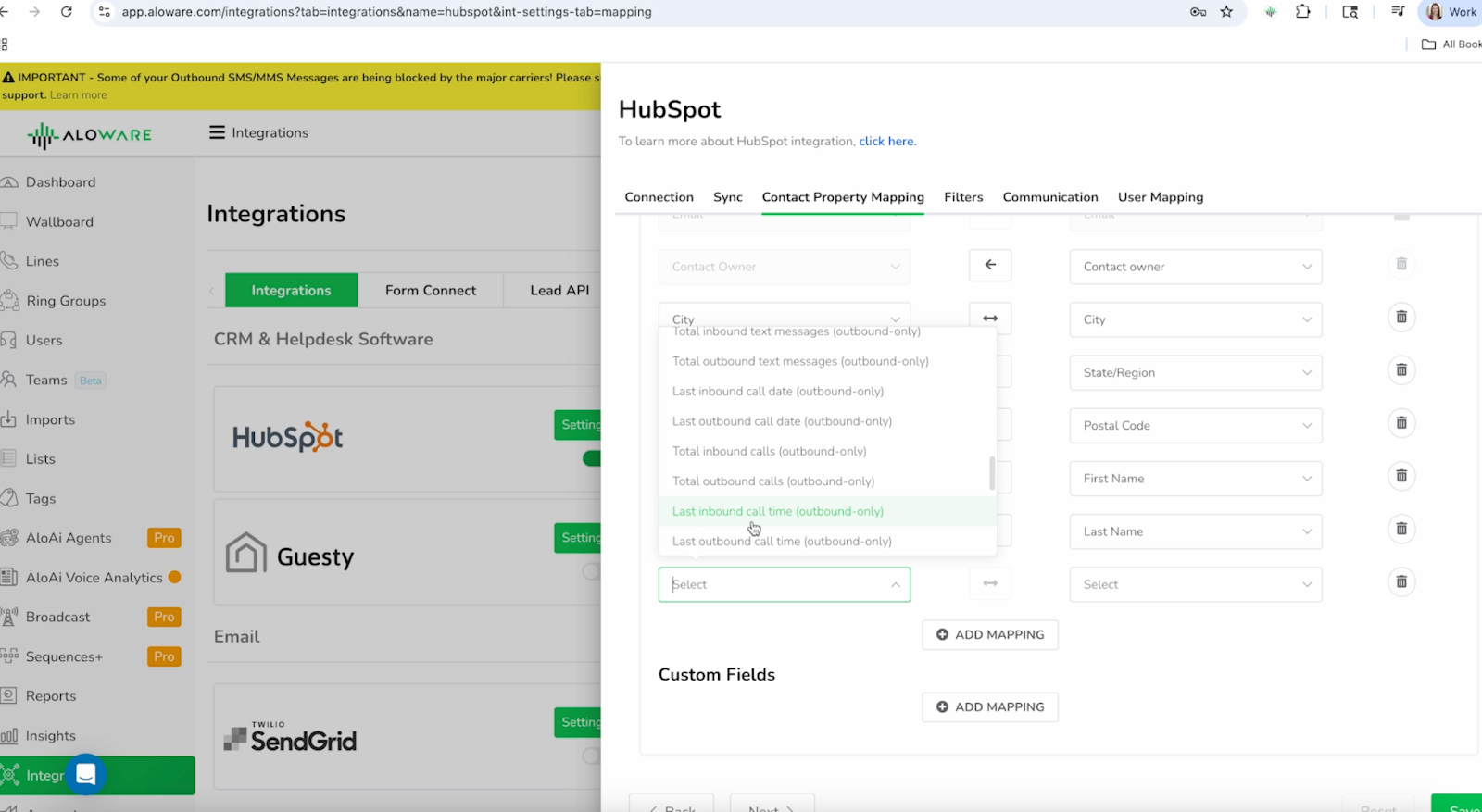Delete the City mapping row
This screenshot has height=812, width=1482.
1401,317
